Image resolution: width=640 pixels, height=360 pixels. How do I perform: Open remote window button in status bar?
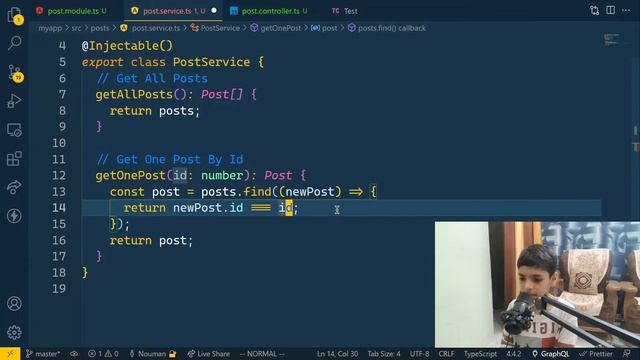tap(10, 354)
